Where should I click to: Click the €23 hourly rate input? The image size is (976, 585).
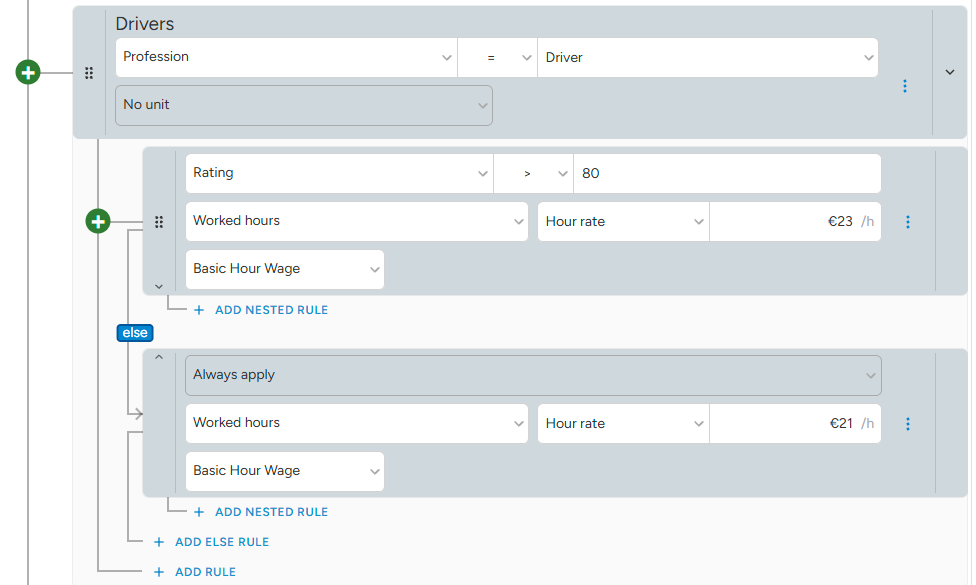click(795, 222)
